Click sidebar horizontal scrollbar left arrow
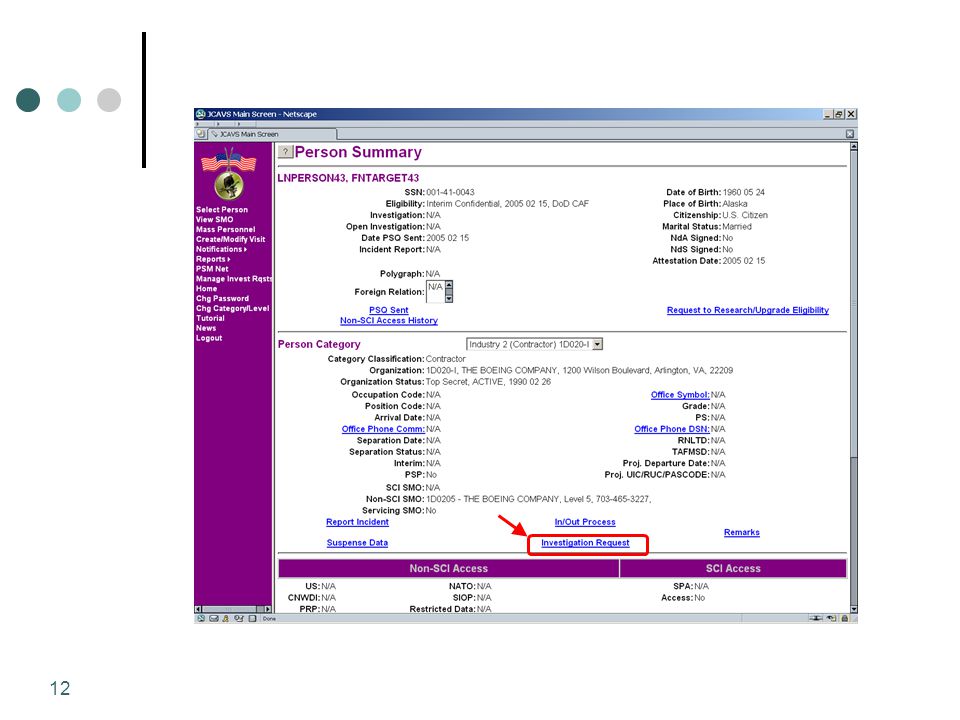This screenshot has height=720, width=960. click(198, 609)
